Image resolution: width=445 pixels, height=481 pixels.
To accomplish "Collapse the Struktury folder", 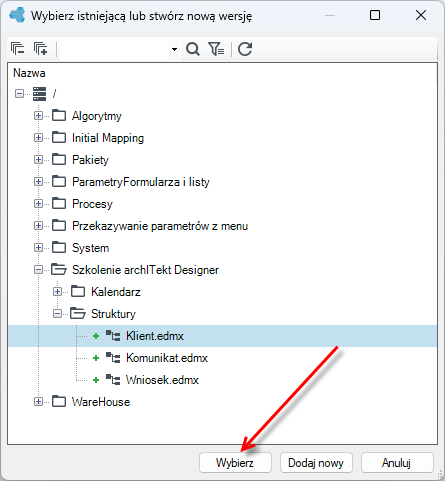I will click(x=57, y=314).
